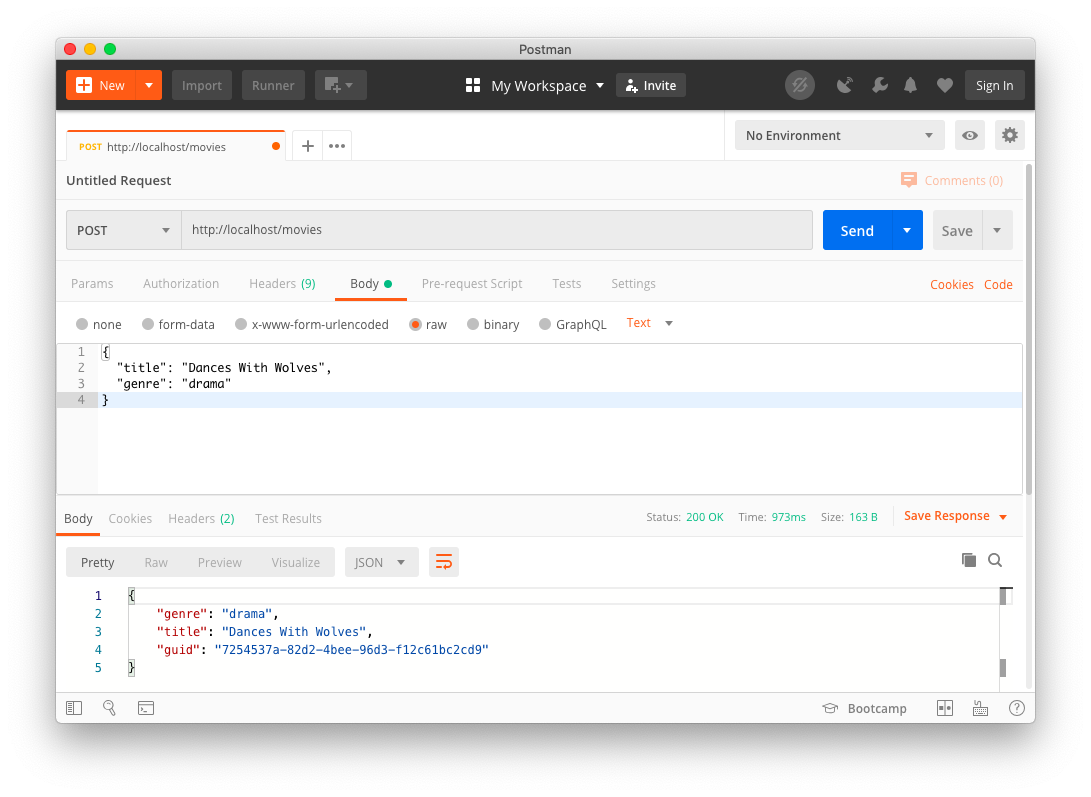Add a new request tab with plus
Image resolution: width=1091 pixels, height=797 pixels.
[x=308, y=145]
